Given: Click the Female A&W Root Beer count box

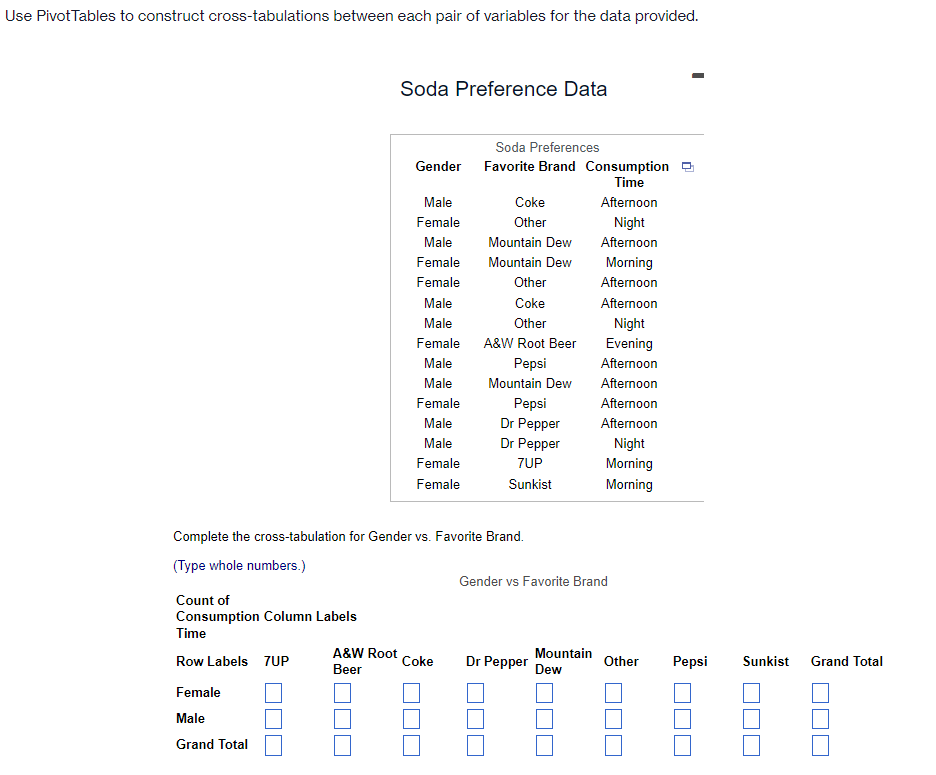Looking at the screenshot, I should point(342,692).
